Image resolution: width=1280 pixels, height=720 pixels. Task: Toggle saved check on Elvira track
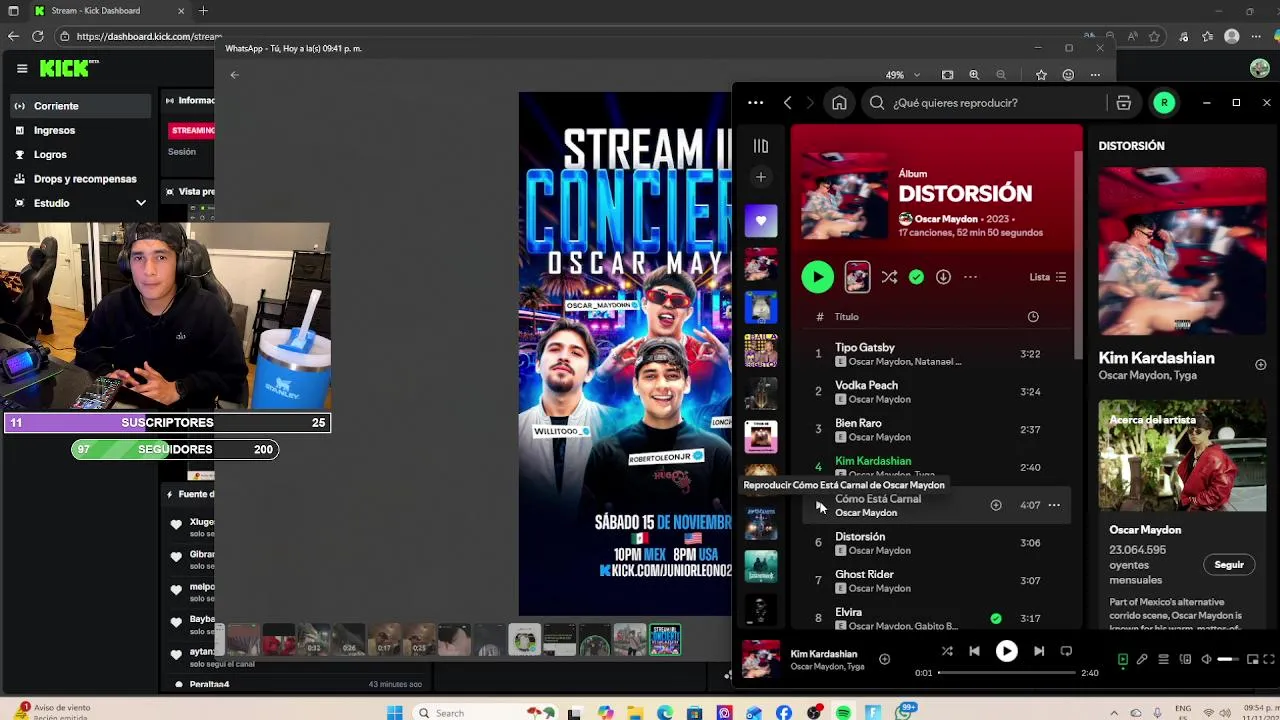[x=996, y=618]
